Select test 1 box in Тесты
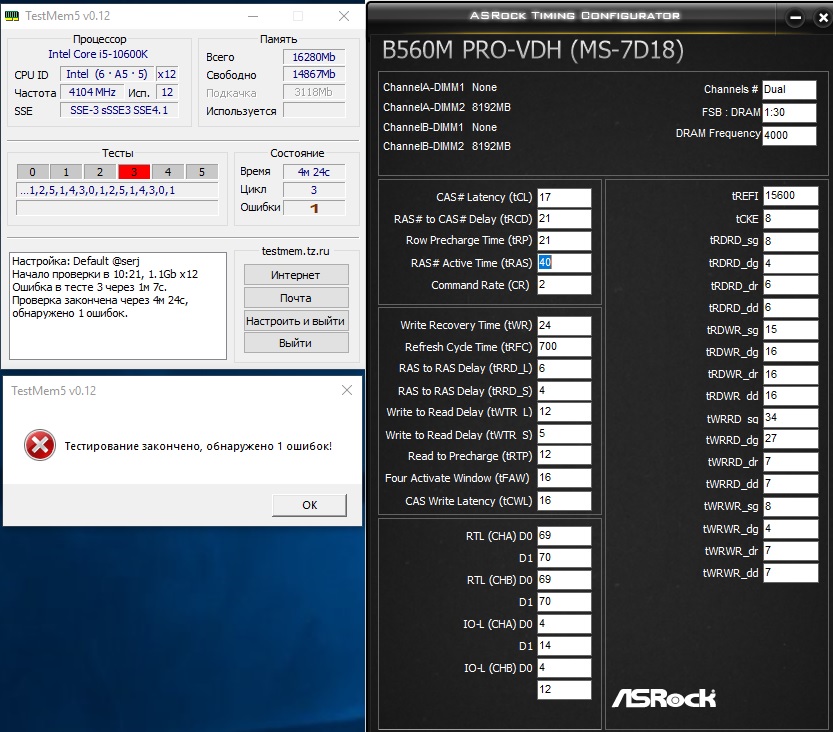This screenshot has height=732, width=833. pyautogui.click(x=66, y=172)
